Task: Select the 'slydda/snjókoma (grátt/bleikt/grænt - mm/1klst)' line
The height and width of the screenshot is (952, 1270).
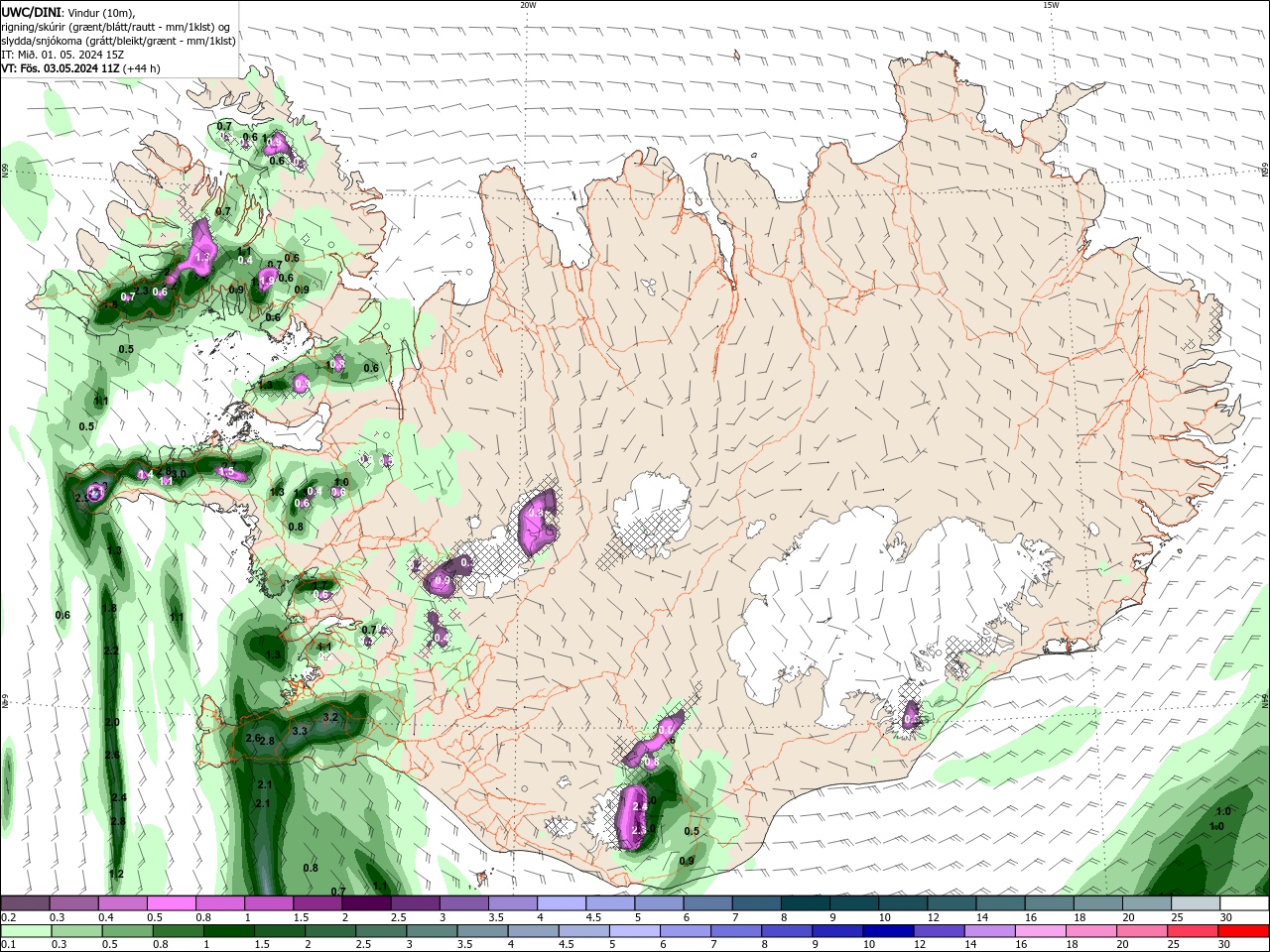Action: (118, 41)
